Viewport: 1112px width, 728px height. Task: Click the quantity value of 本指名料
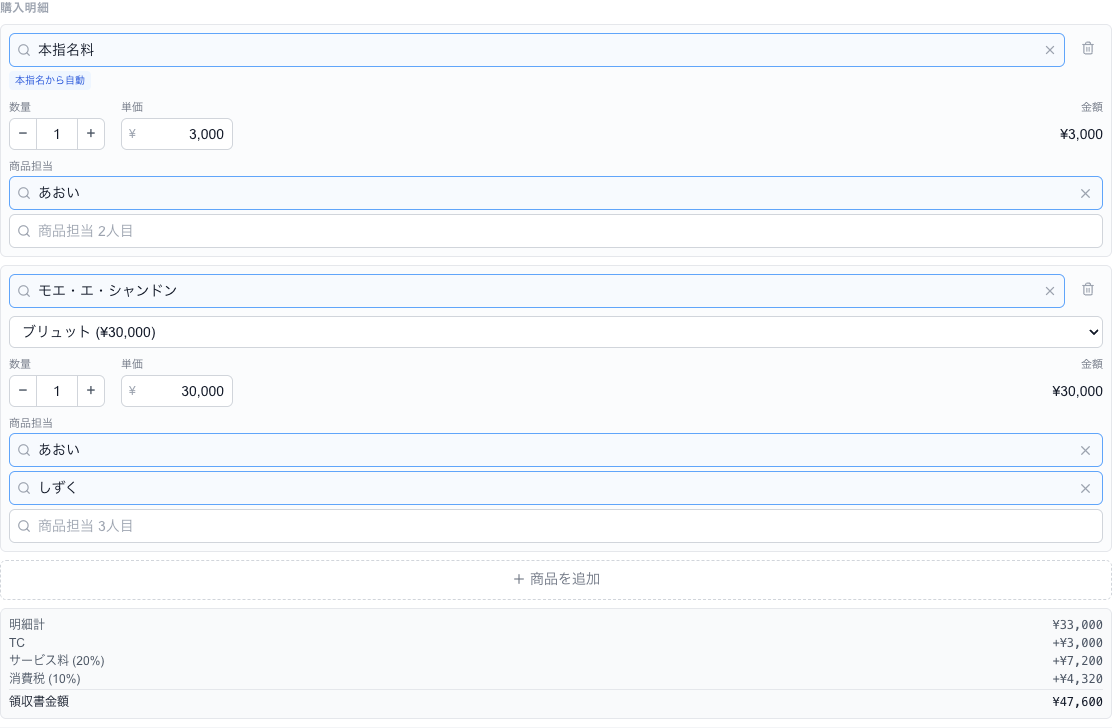57,134
